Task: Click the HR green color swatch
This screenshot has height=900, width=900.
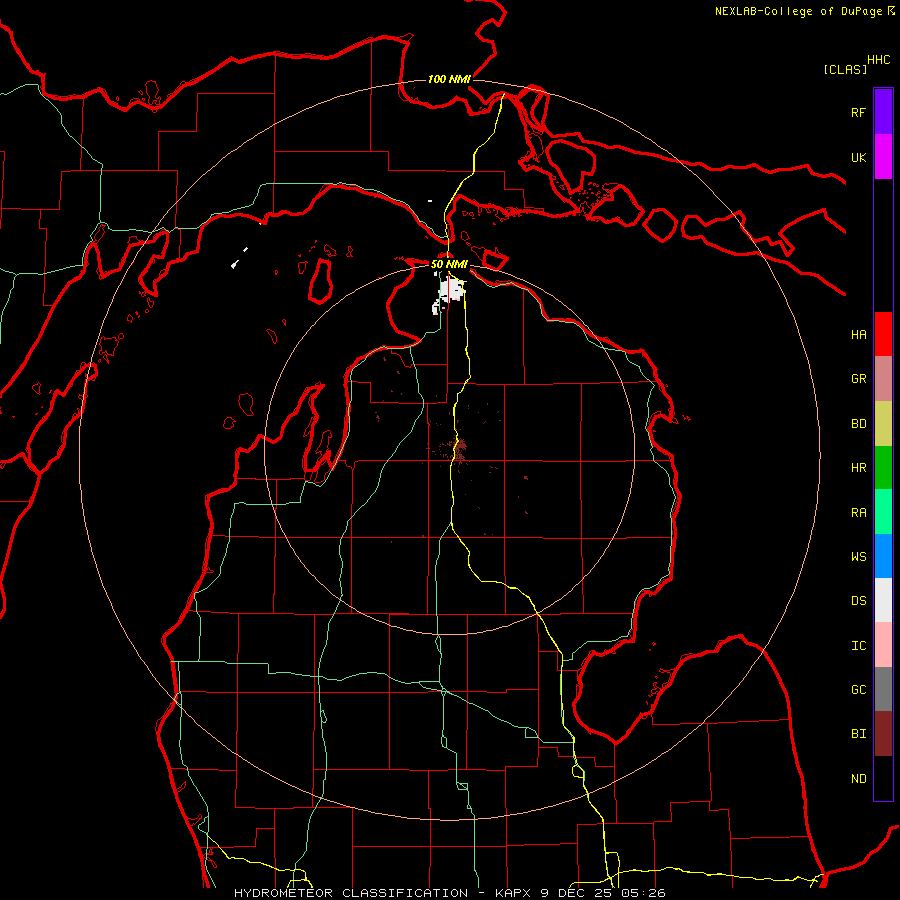Action: (x=883, y=468)
